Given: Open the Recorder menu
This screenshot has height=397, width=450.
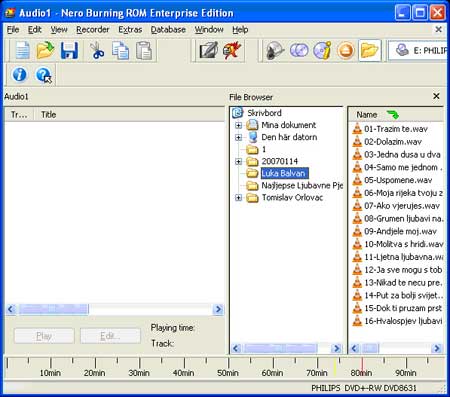Looking at the screenshot, I should coord(93,30).
